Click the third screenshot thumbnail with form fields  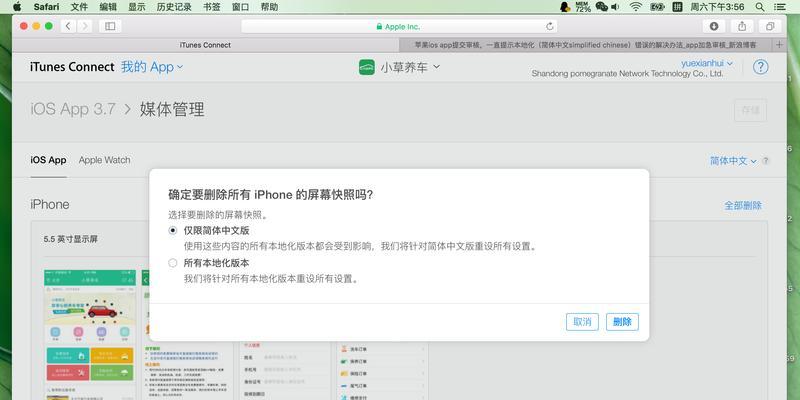coord(284,370)
